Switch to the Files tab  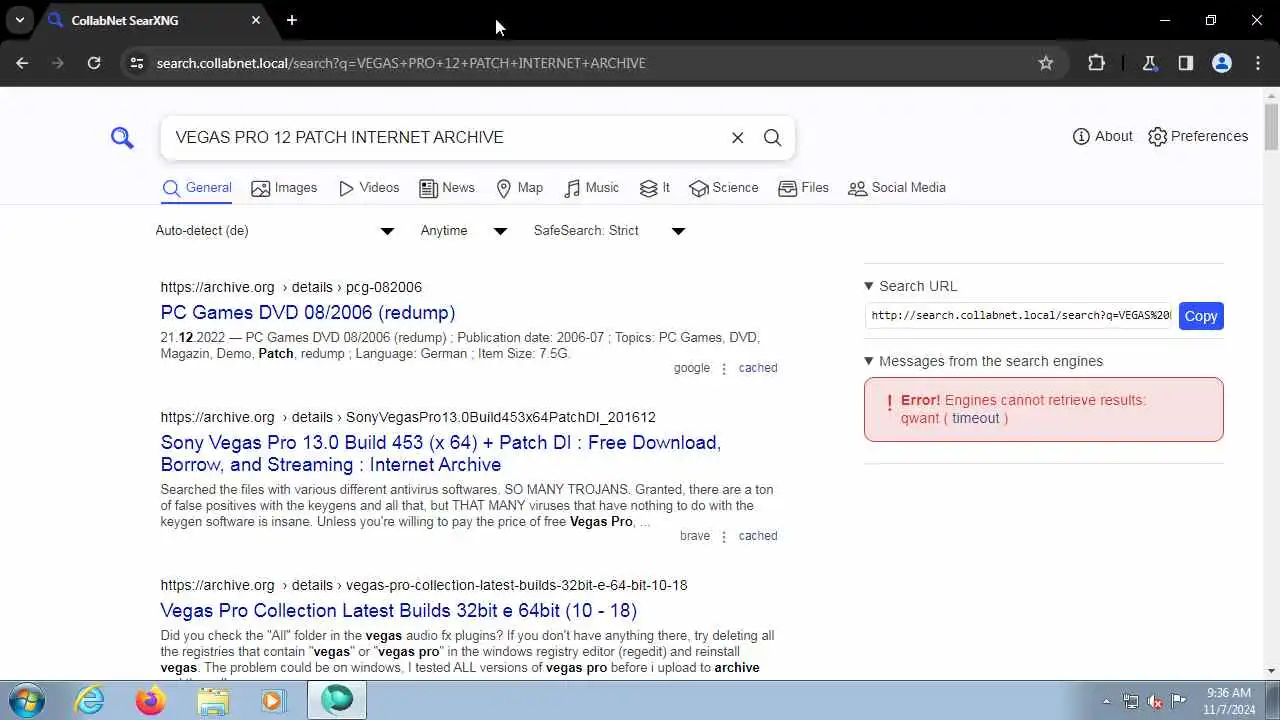tap(804, 188)
